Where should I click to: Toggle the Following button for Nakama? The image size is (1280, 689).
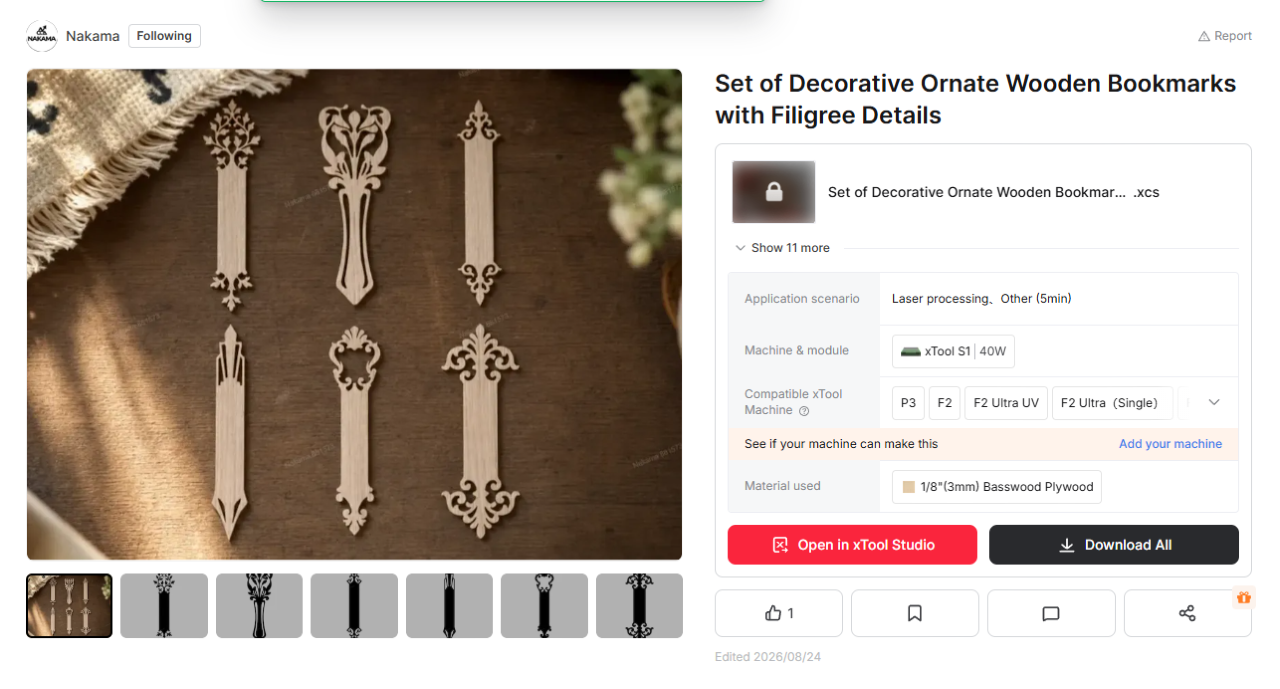coord(164,36)
